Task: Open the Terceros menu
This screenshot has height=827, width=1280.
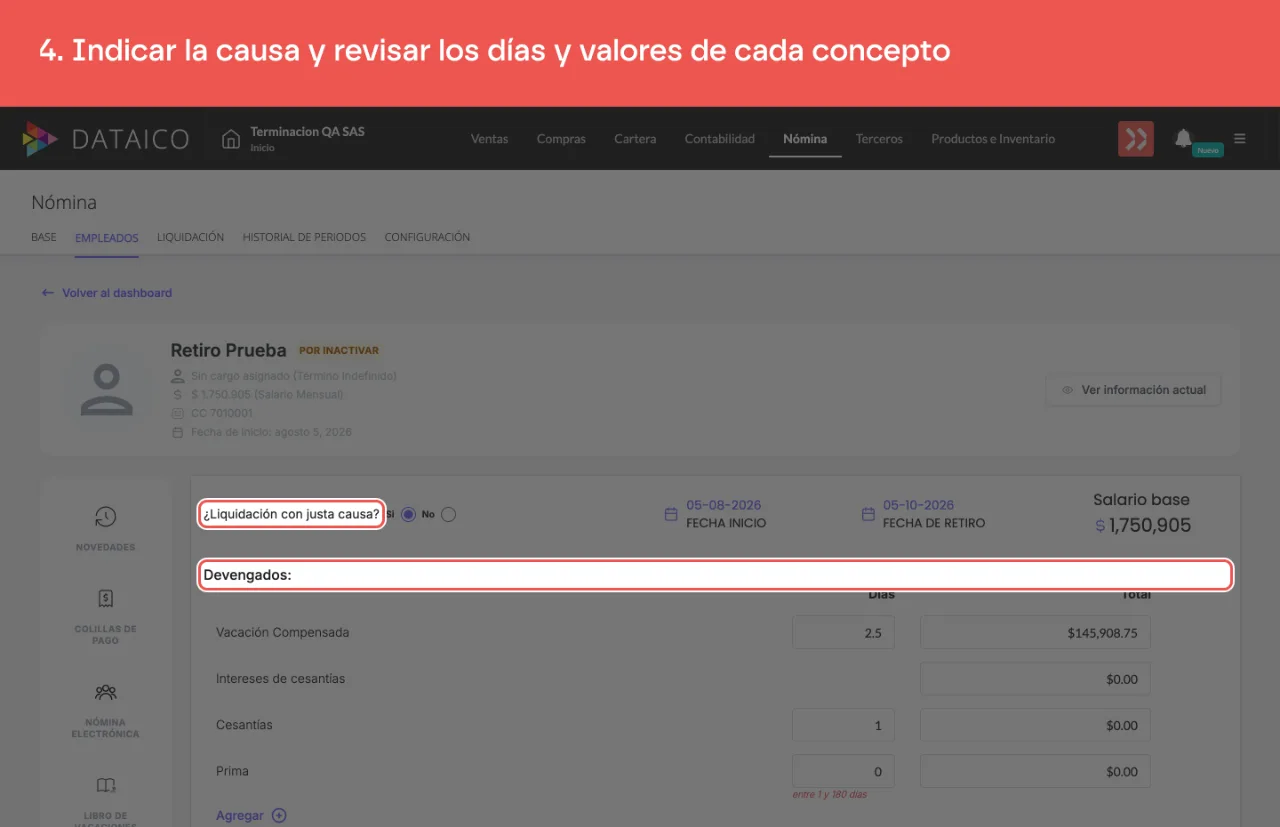Action: point(879,139)
